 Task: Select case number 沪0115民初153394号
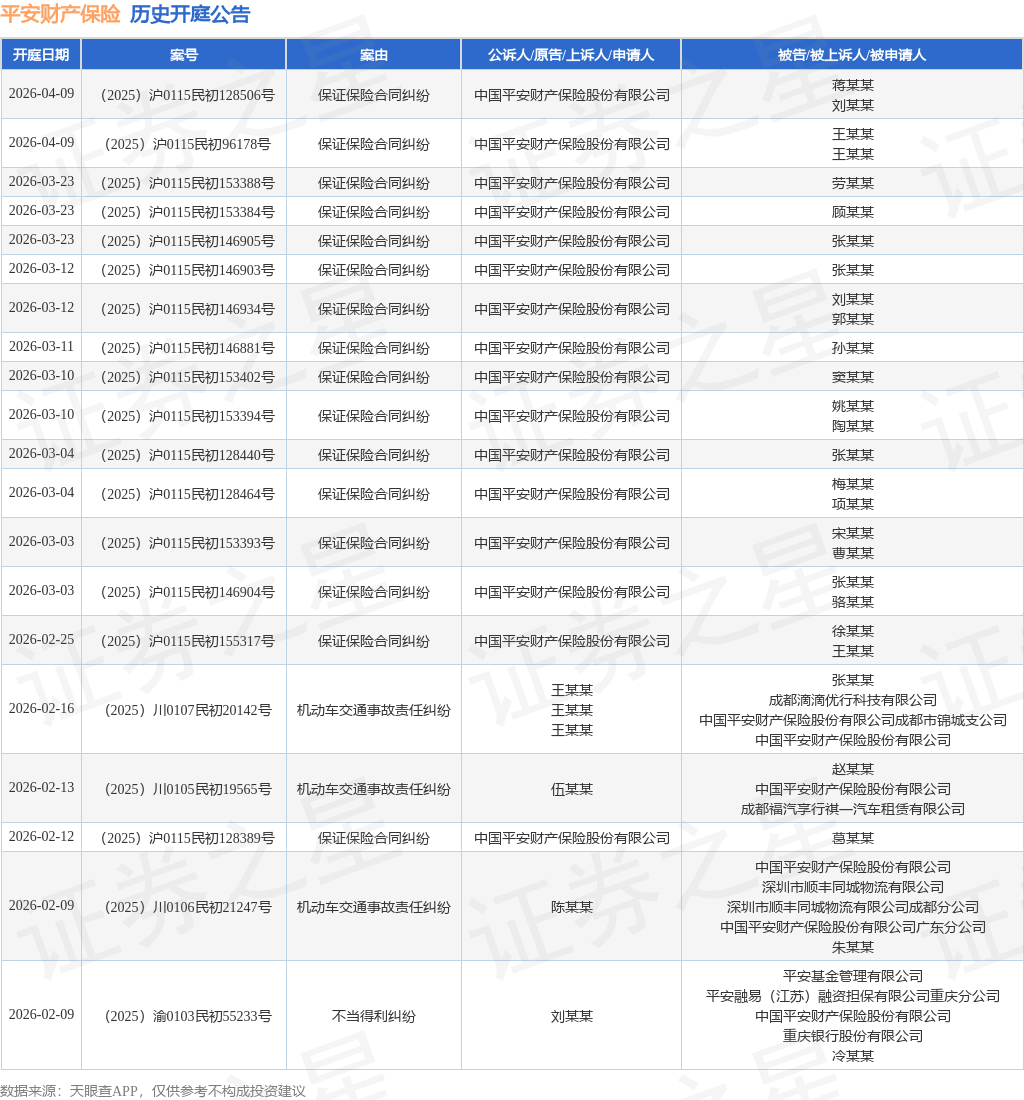(187, 416)
